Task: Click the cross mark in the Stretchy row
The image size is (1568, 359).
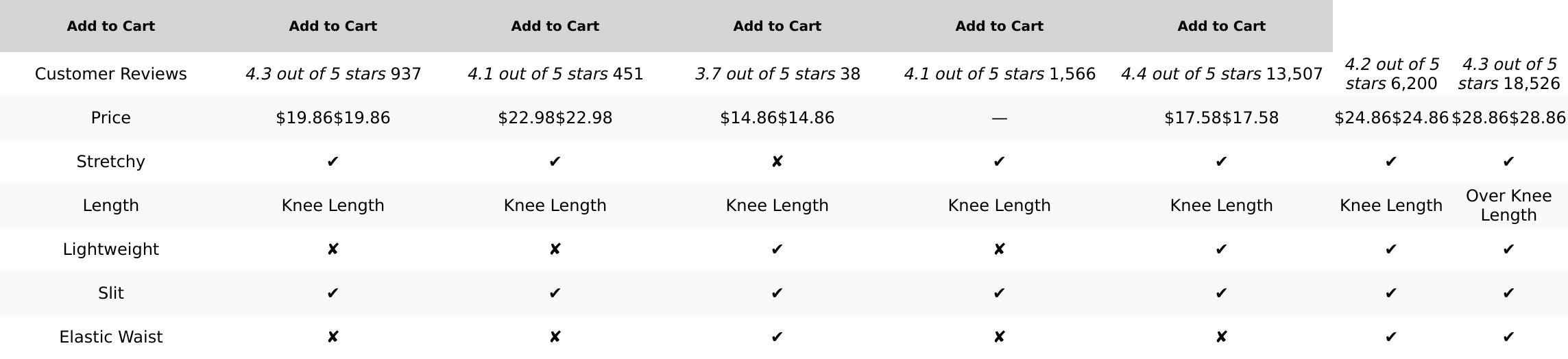Action: [x=777, y=162]
